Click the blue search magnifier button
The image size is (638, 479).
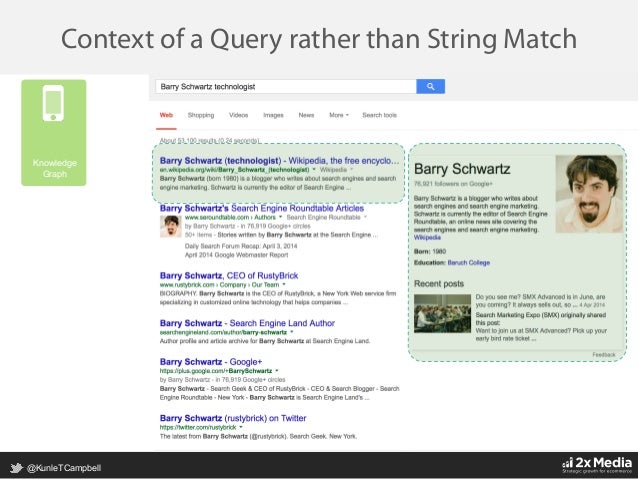point(430,86)
